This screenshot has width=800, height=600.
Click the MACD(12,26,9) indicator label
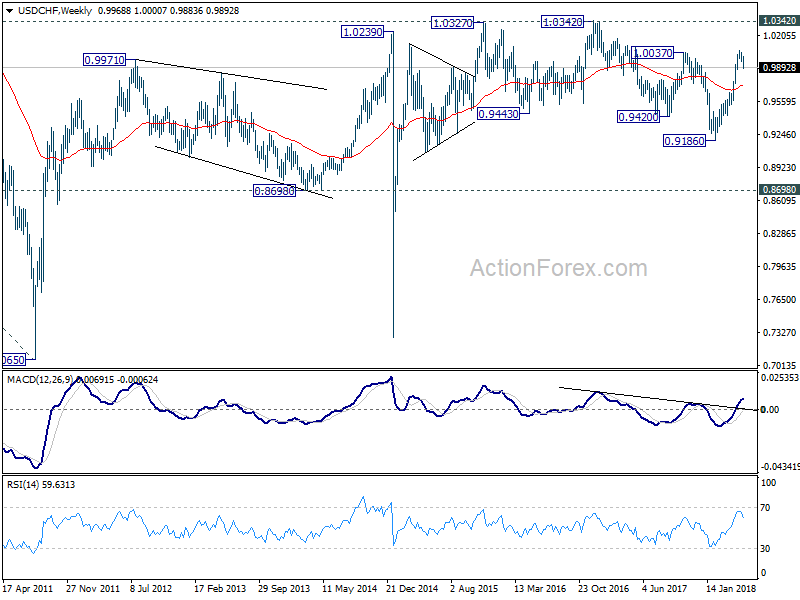coord(40,380)
